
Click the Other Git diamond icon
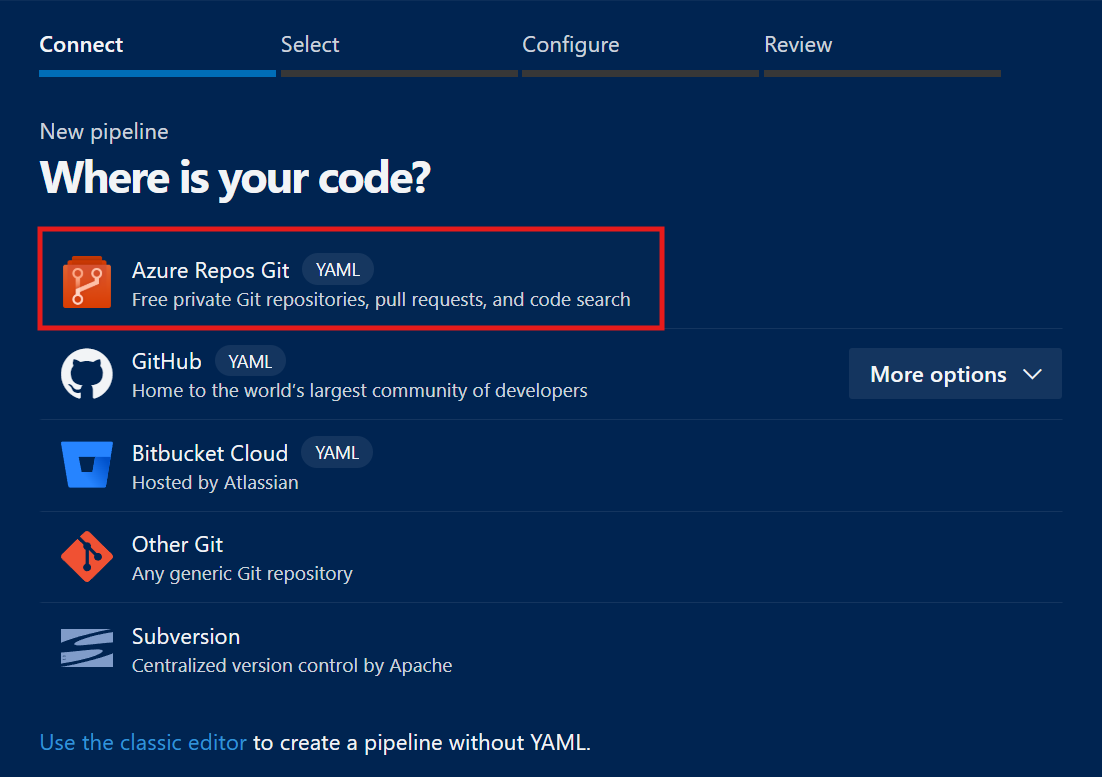tap(86, 557)
